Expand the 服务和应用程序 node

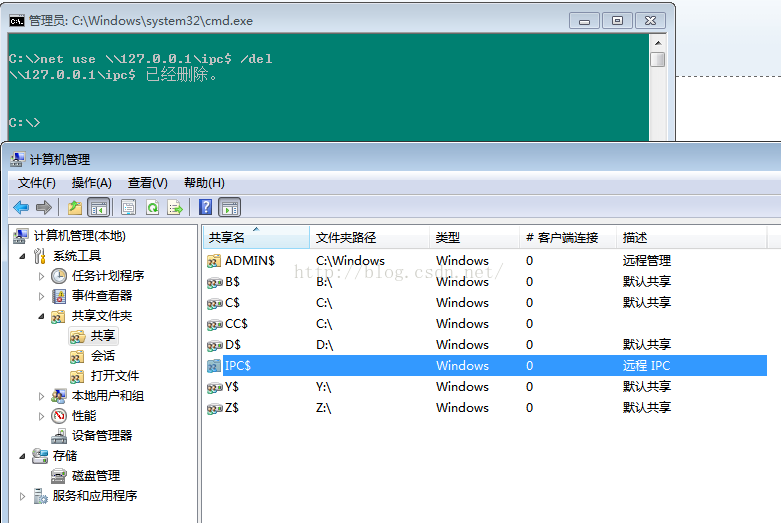[22, 496]
